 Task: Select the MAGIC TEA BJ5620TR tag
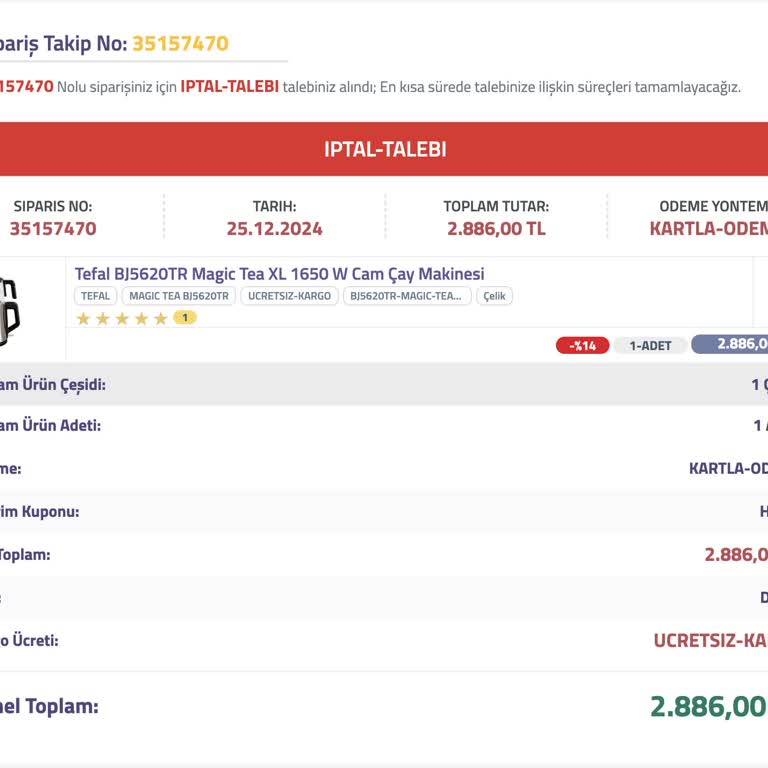click(x=179, y=296)
